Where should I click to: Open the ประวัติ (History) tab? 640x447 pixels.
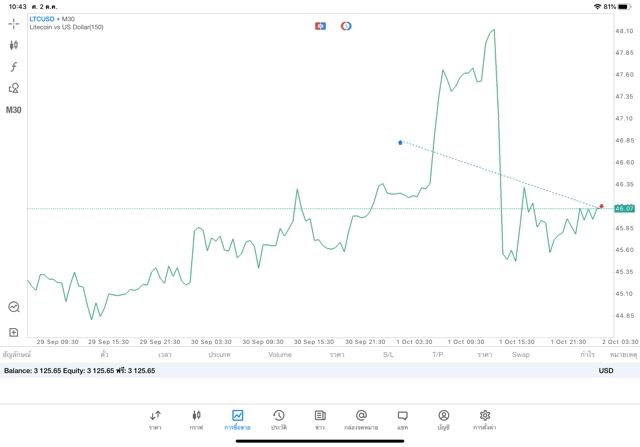click(x=278, y=419)
